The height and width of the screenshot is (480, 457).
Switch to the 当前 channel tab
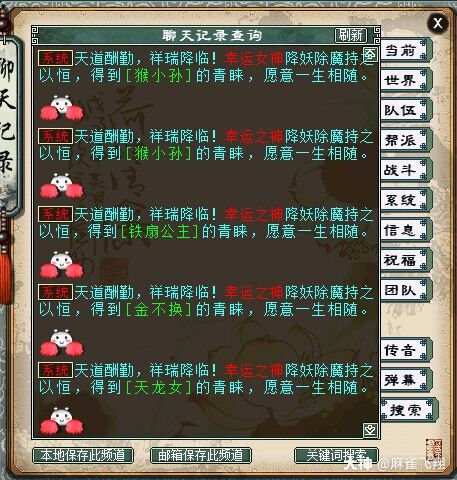click(405, 50)
